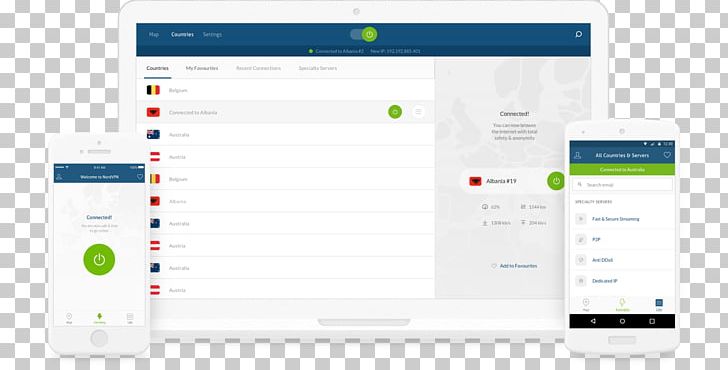This screenshot has height=370, width=728.
Task: Open Fast & Secure Streaming servers
Action: 622,219
